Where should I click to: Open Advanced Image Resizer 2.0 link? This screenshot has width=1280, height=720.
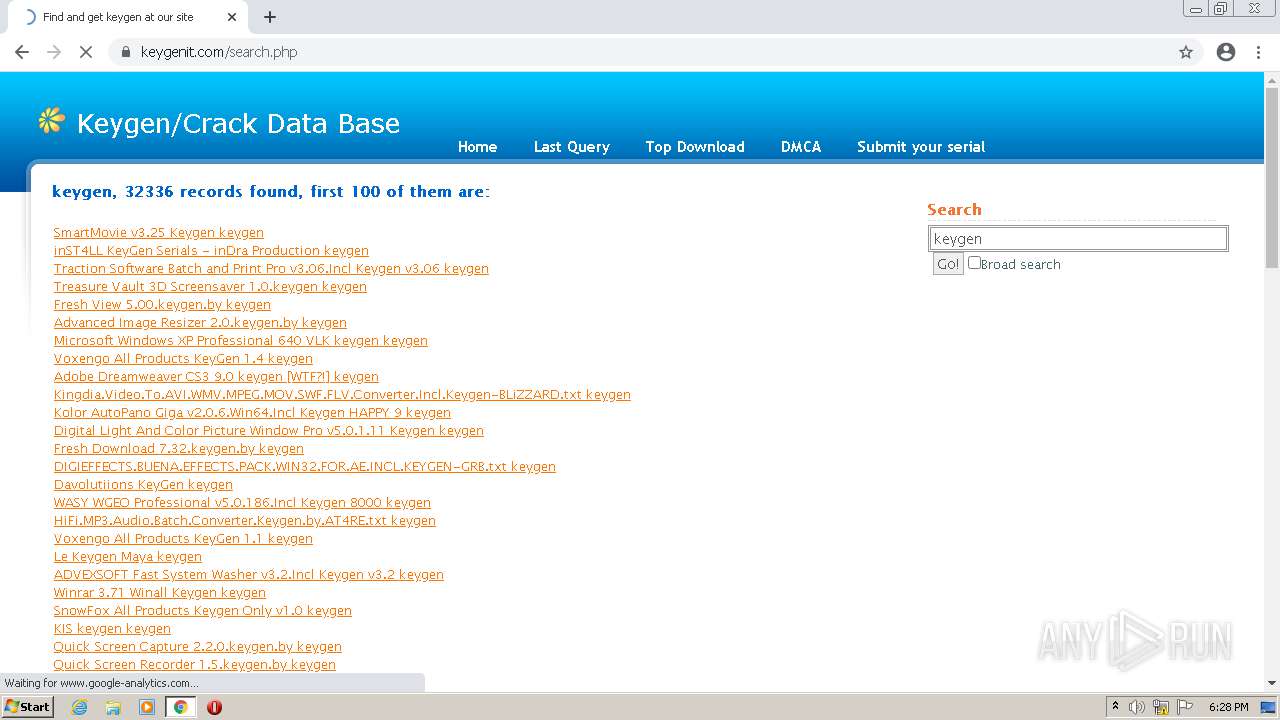pos(200,322)
